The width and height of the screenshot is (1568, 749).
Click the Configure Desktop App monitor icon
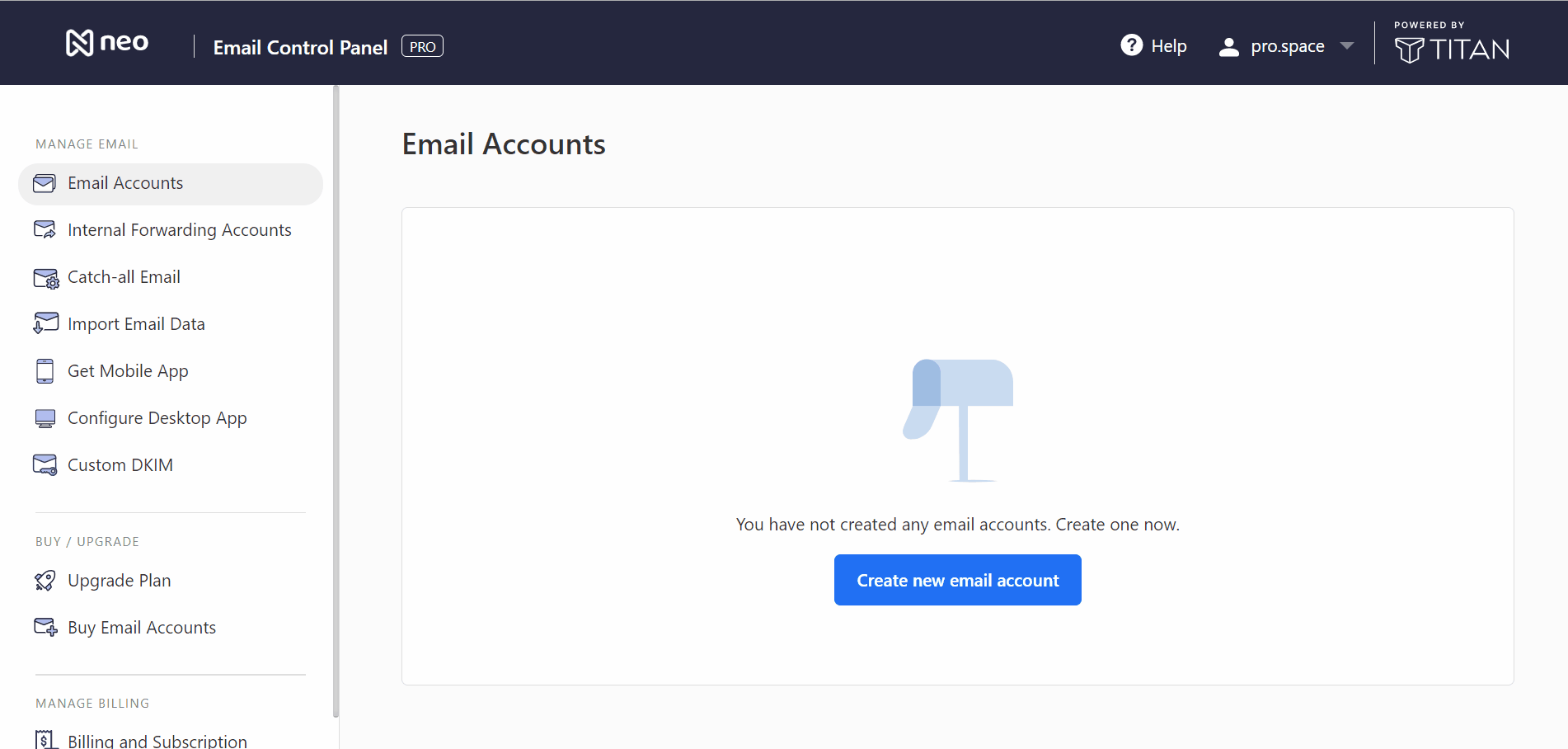click(x=45, y=417)
